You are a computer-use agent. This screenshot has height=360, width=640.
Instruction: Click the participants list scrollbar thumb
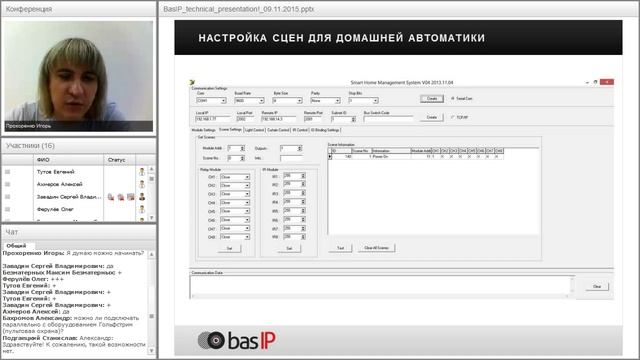(151, 179)
